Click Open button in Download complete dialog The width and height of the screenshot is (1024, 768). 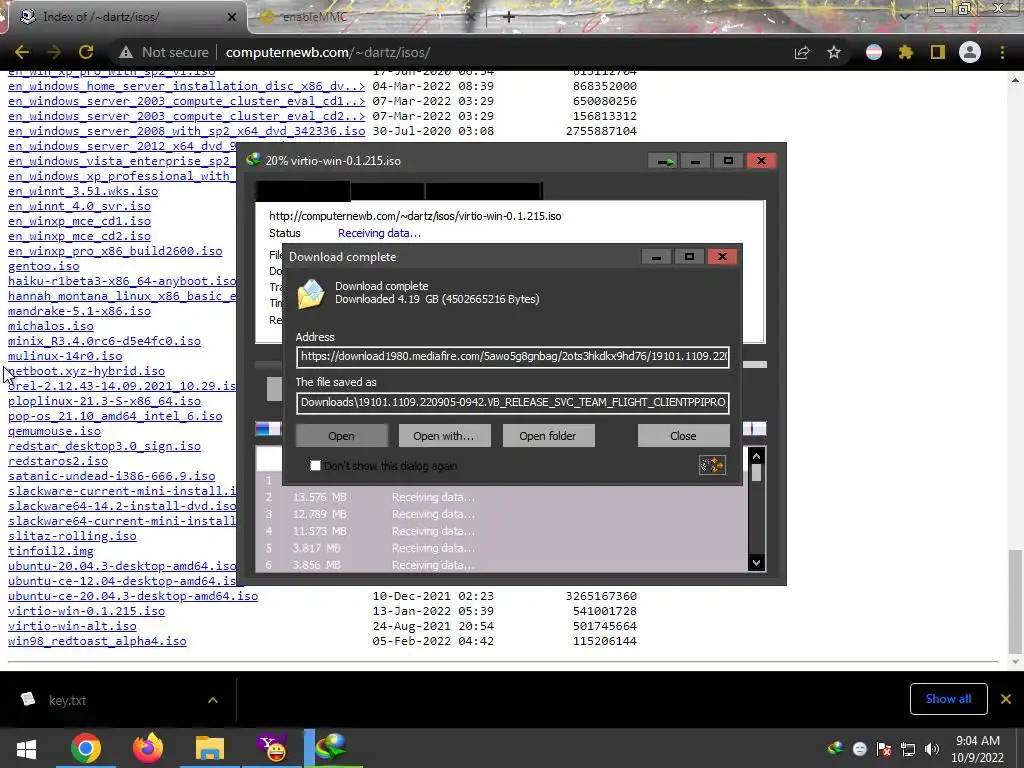tap(342, 436)
